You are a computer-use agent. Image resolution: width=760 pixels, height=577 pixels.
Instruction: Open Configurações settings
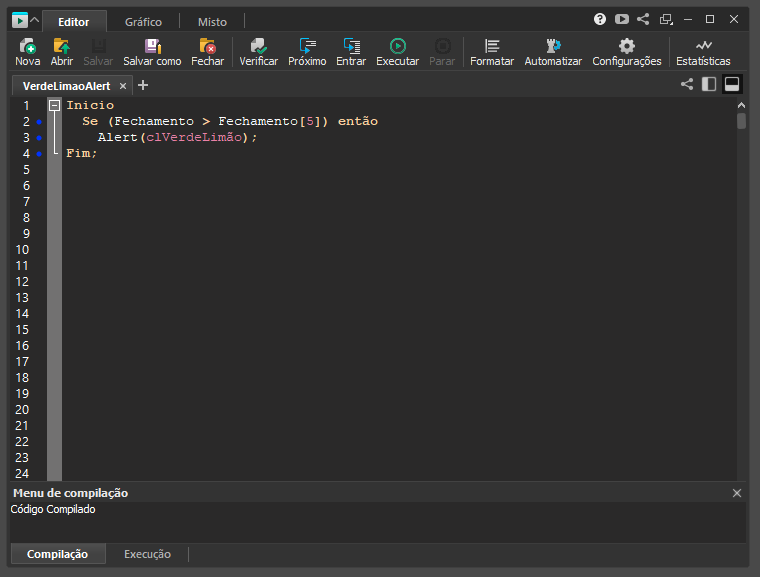click(x=627, y=52)
